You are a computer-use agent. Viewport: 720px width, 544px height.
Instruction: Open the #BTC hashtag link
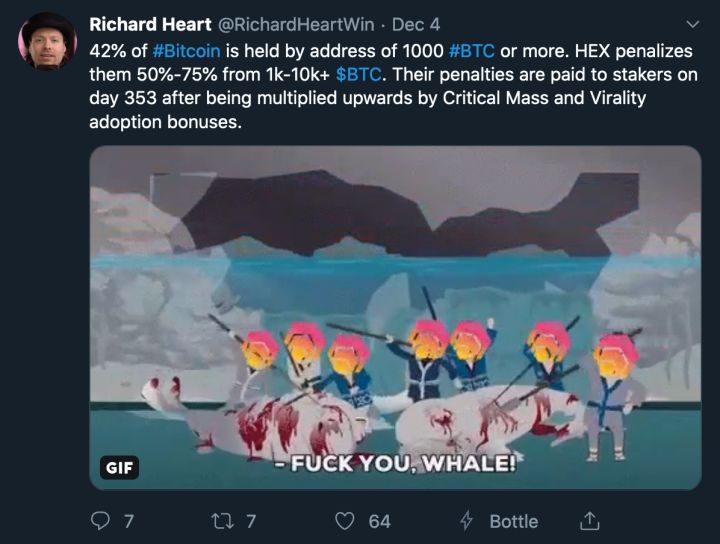[x=479, y=49]
